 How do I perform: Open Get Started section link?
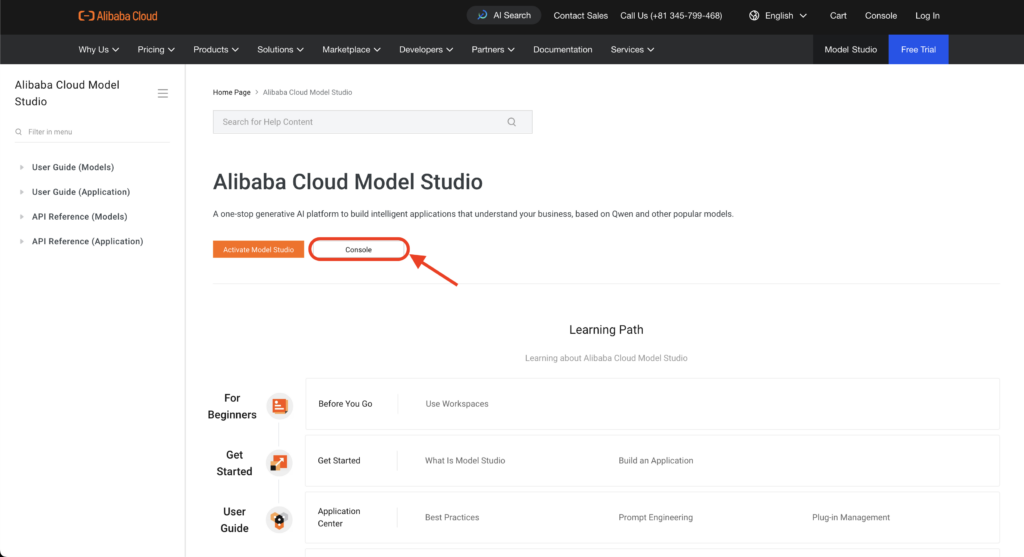[x=338, y=460]
